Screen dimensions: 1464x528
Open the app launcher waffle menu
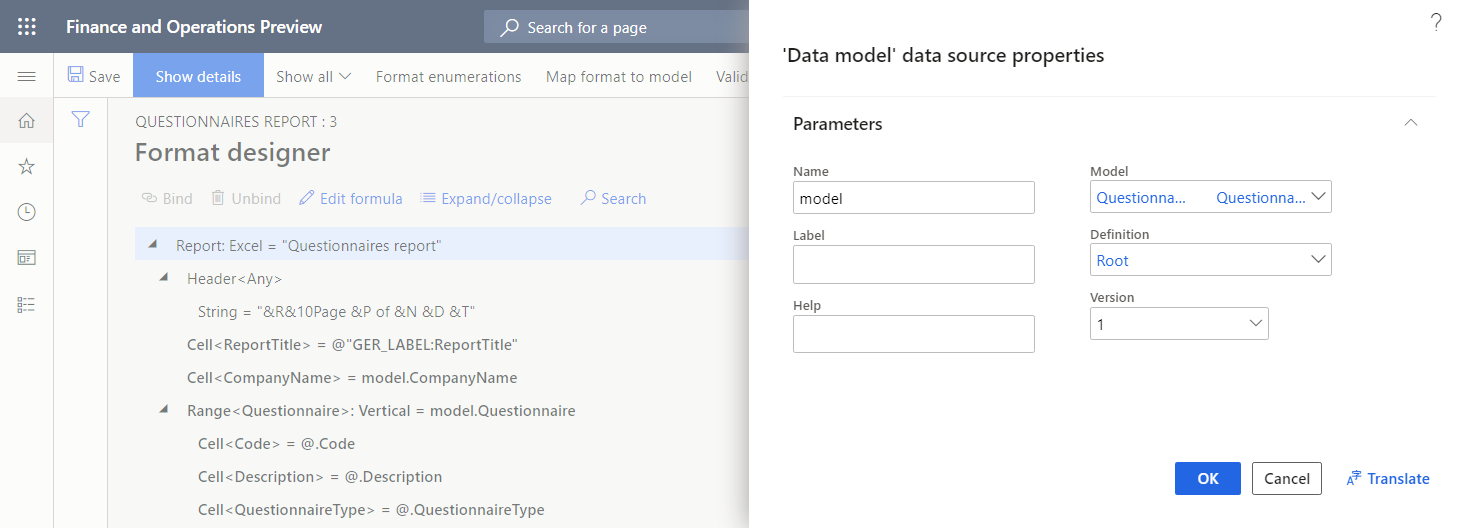click(x=27, y=27)
